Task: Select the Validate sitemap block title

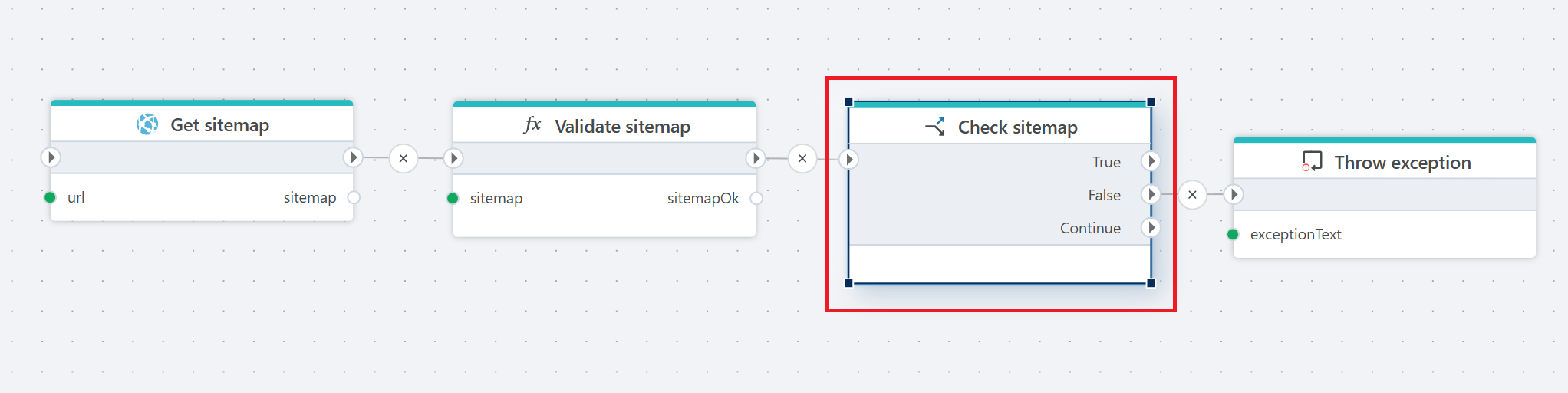Action: click(x=622, y=127)
